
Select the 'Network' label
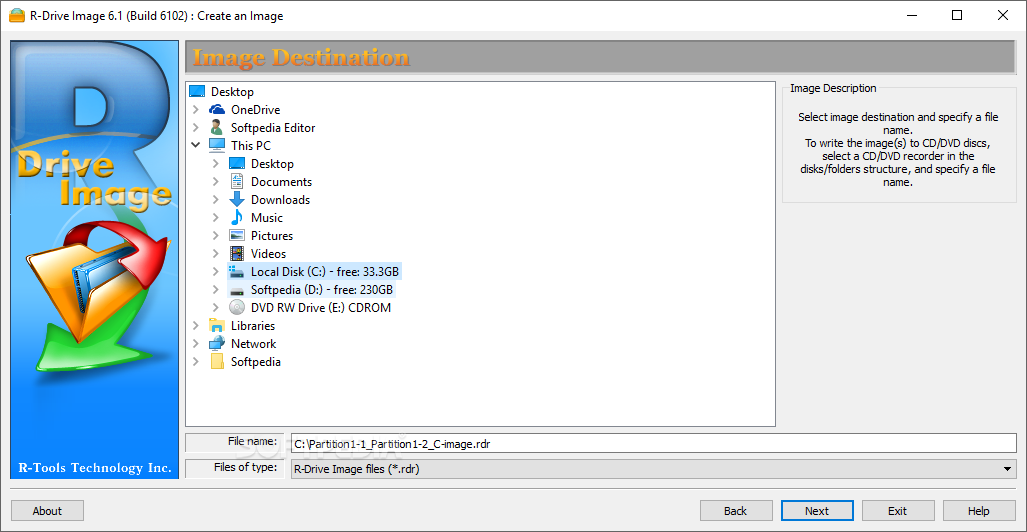point(253,343)
